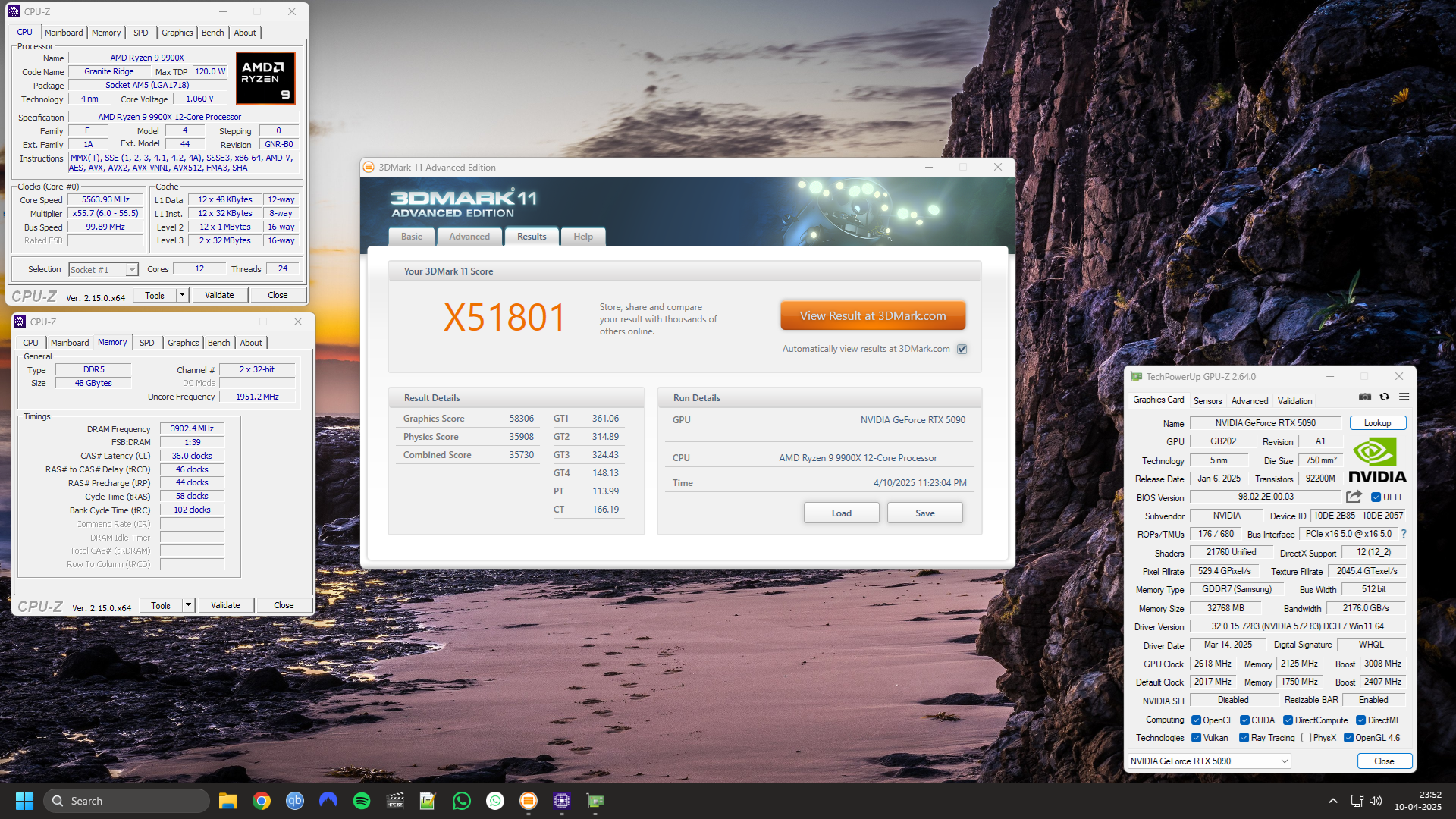Click the Close button in GPU-Z
The image size is (1456, 819).
click(1384, 761)
